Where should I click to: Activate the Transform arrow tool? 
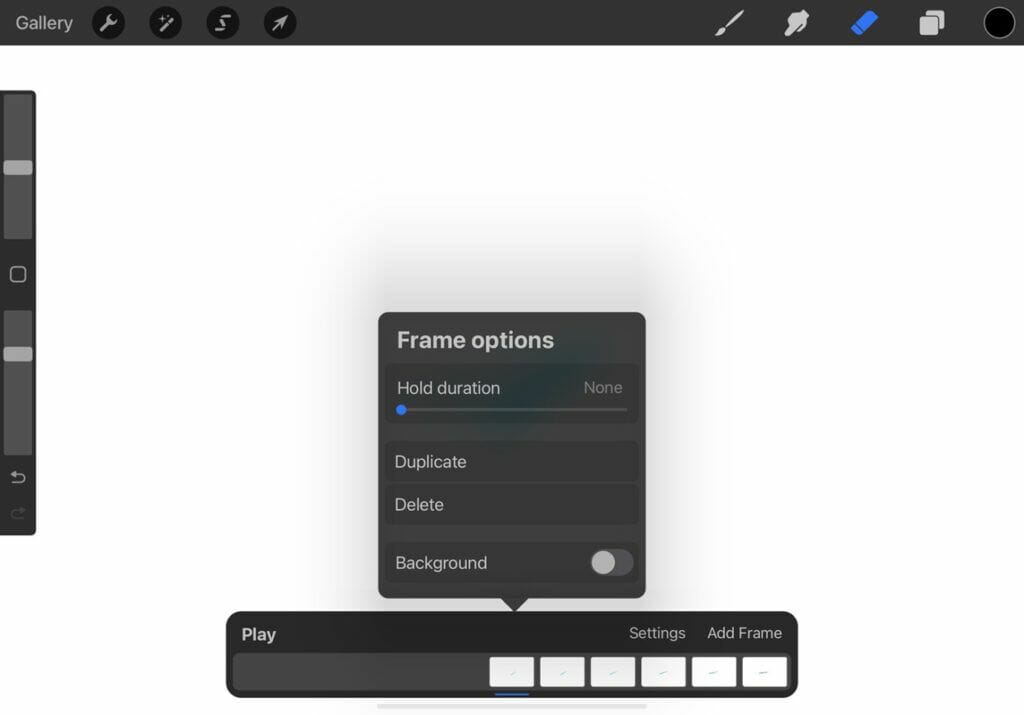click(x=280, y=23)
